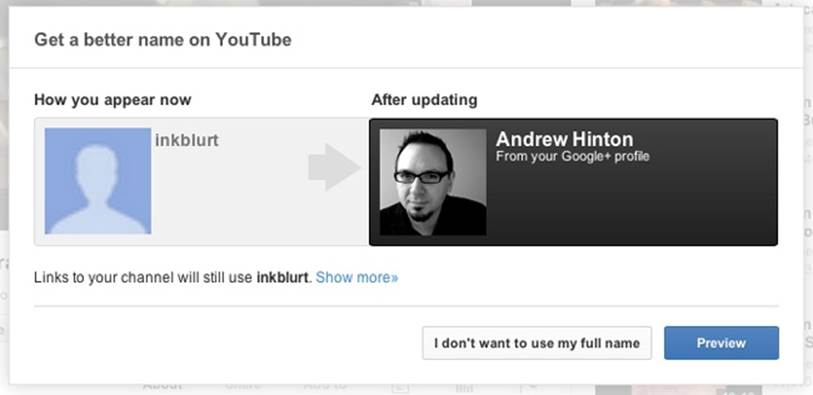Click the video thumbnail peeking out at bottom right

click(x=678, y=389)
